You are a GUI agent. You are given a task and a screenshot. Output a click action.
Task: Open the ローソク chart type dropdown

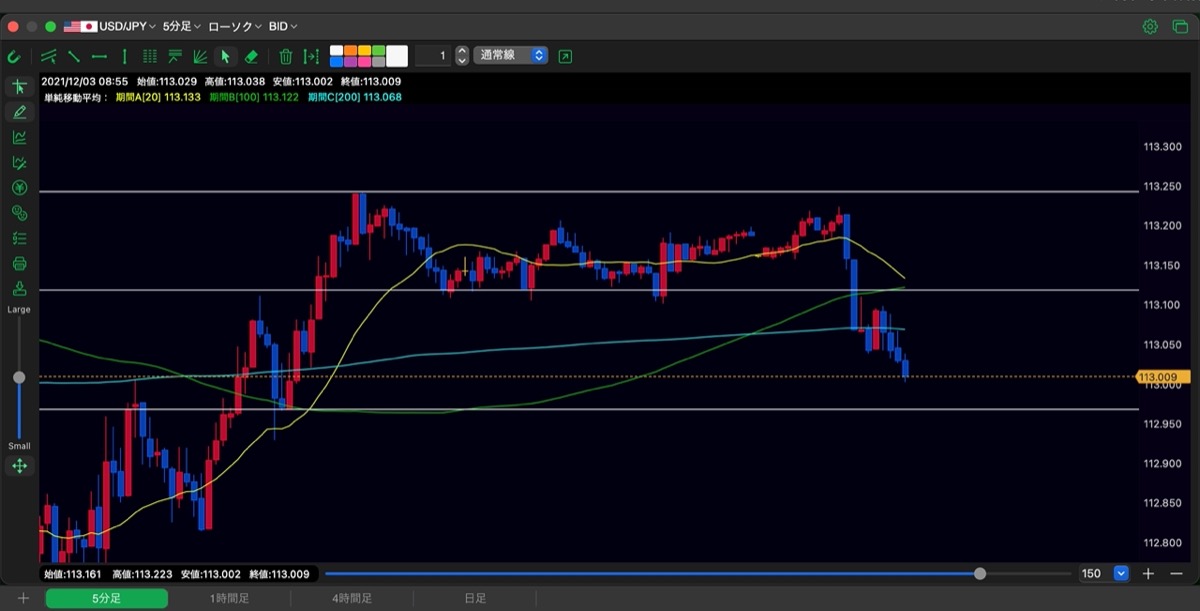tap(235, 26)
